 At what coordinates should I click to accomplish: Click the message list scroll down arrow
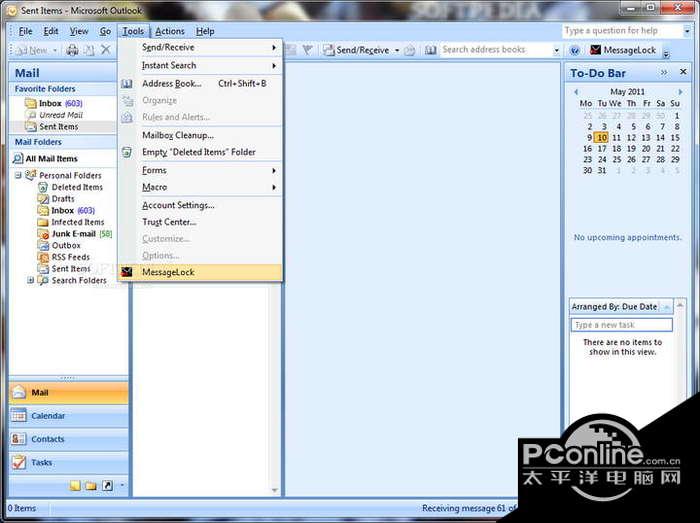point(275,490)
